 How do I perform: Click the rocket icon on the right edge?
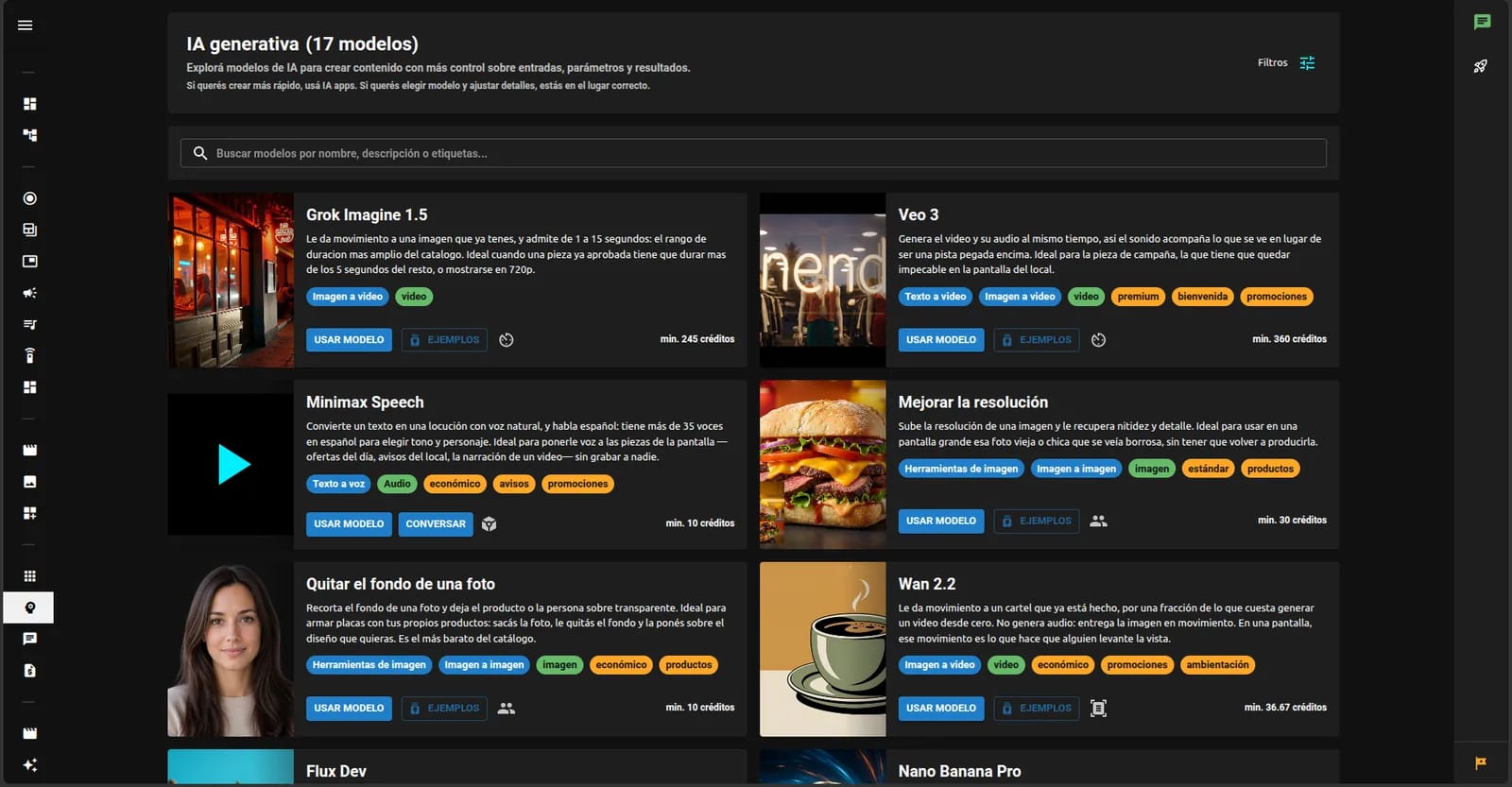[x=1481, y=66]
